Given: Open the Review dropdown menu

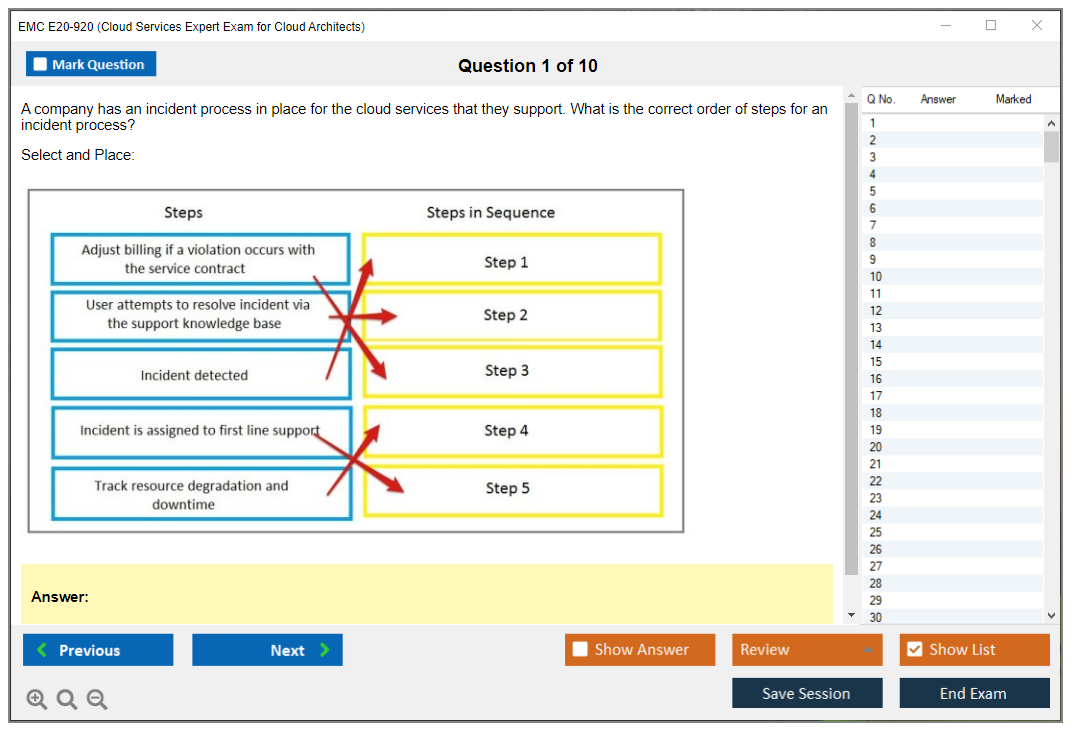Looking at the screenshot, I should pos(806,650).
